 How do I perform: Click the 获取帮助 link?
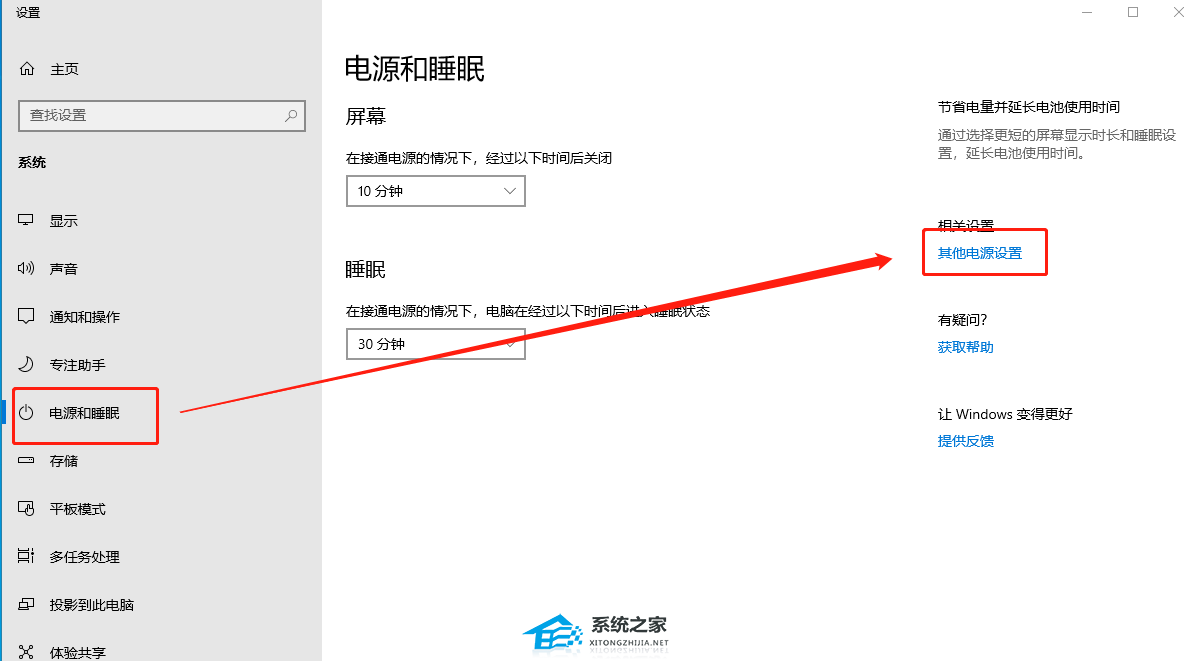(966, 347)
